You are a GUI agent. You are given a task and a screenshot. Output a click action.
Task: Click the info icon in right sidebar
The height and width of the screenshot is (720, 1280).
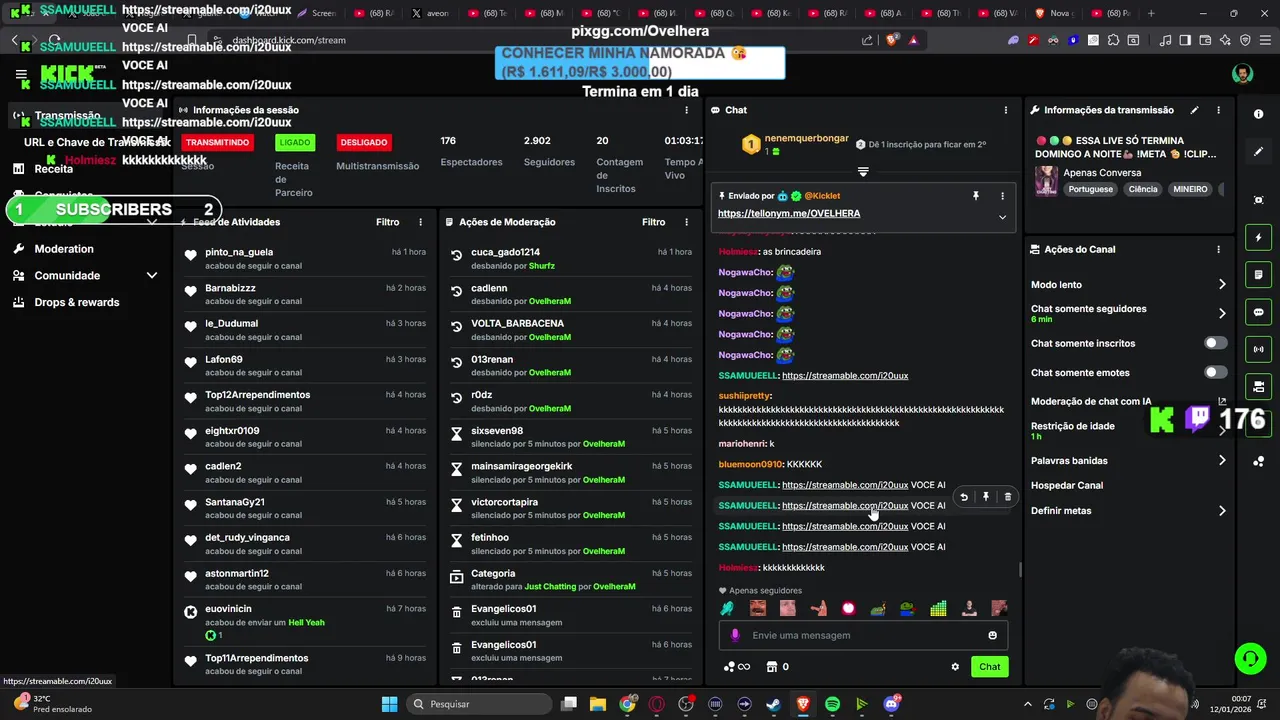pyautogui.click(x=1258, y=114)
